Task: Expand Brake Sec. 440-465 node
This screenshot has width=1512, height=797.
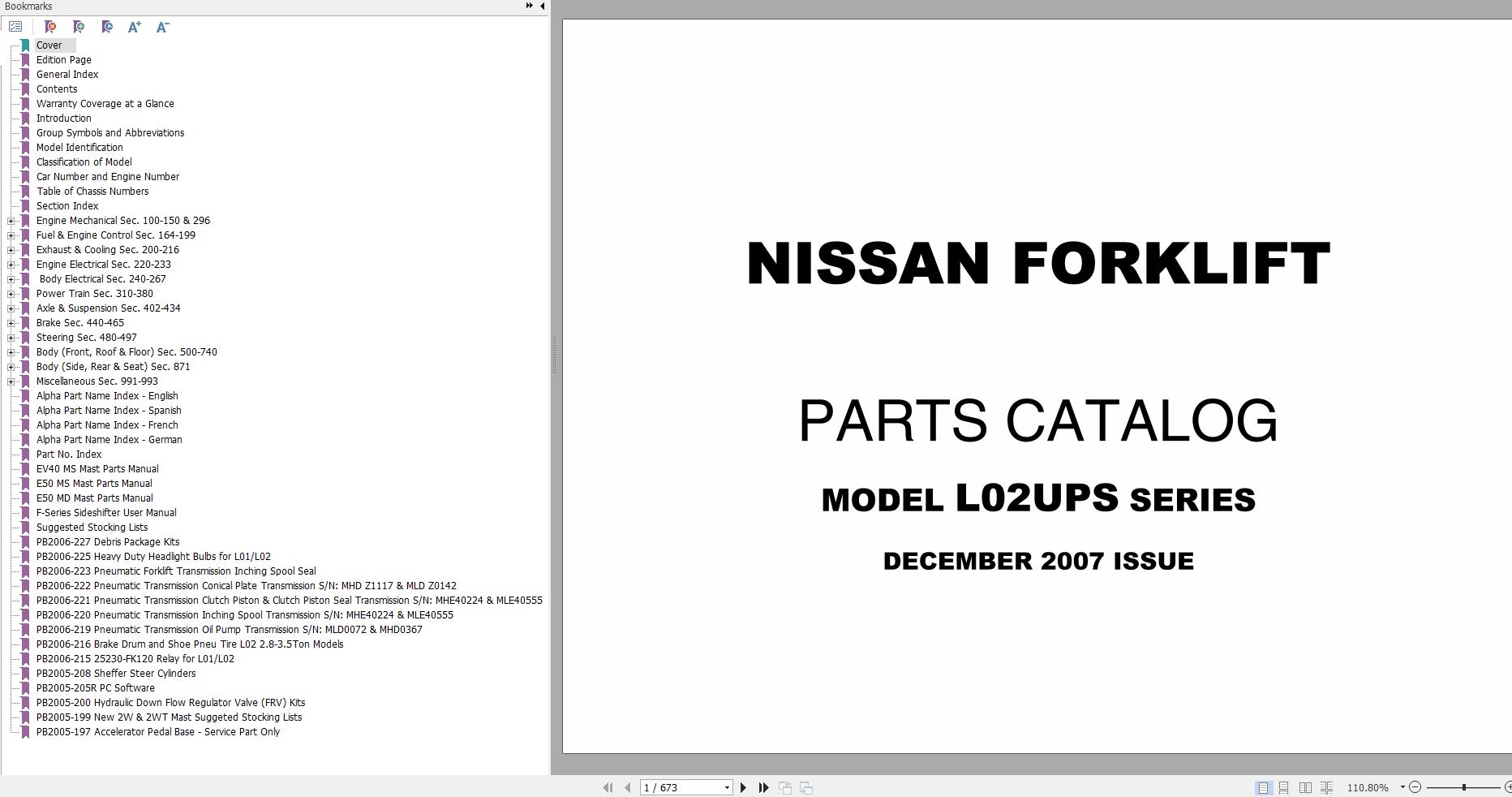Action: point(11,323)
